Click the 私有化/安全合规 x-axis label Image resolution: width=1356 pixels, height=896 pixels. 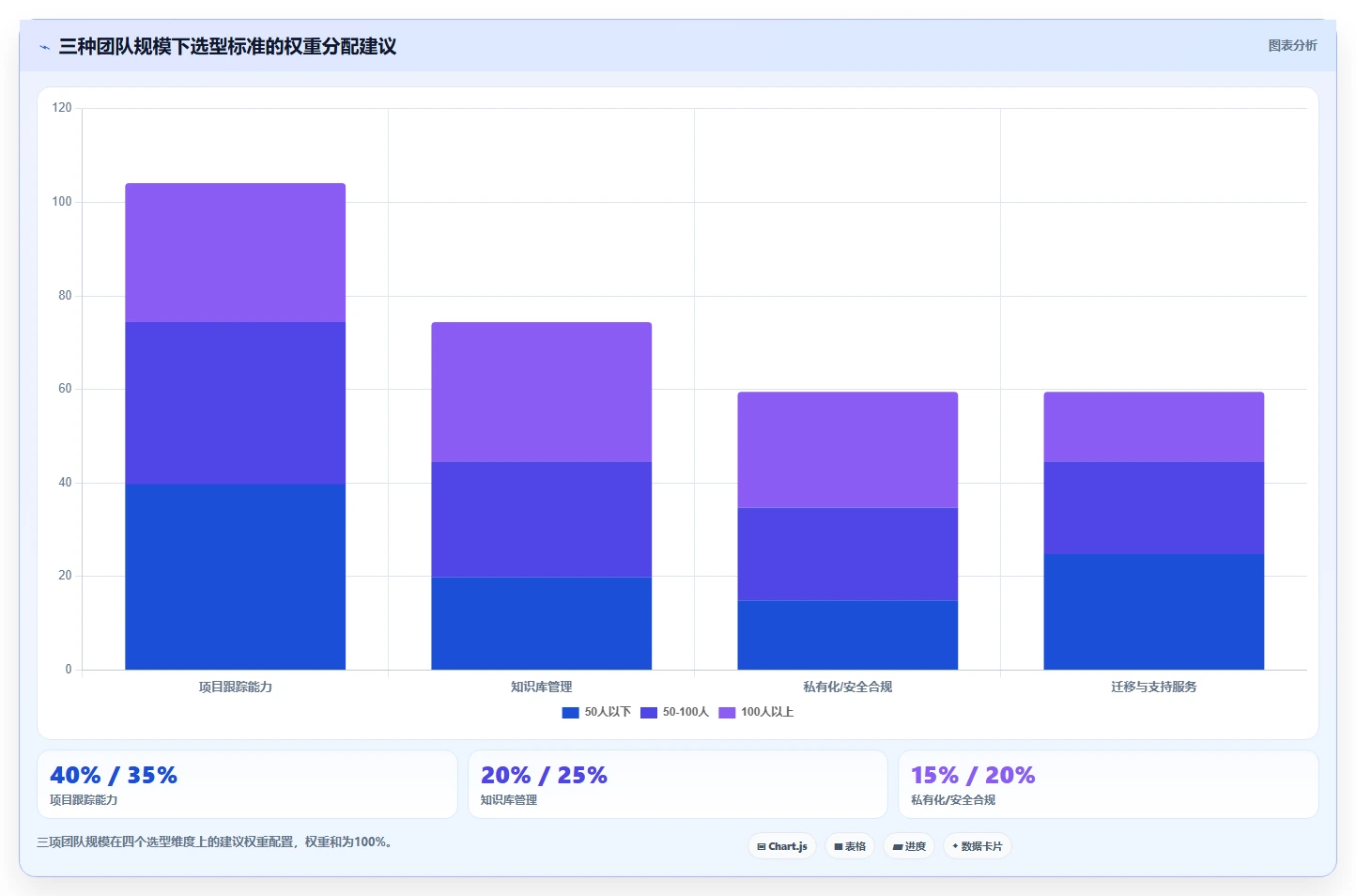[x=848, y=687]
